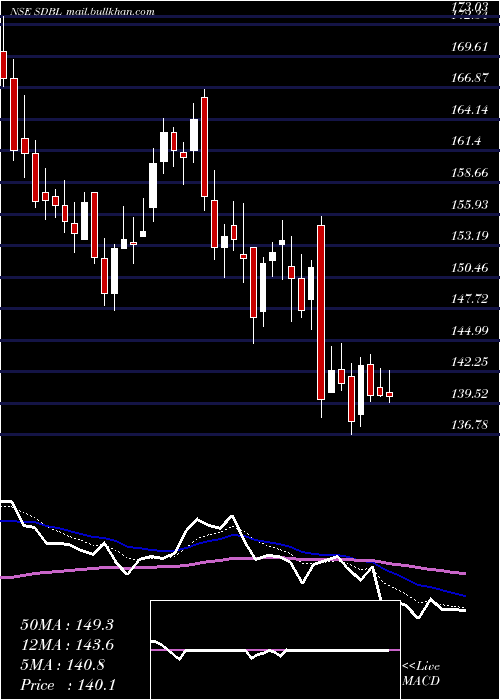Click the 166.87 price axis label

469,78
